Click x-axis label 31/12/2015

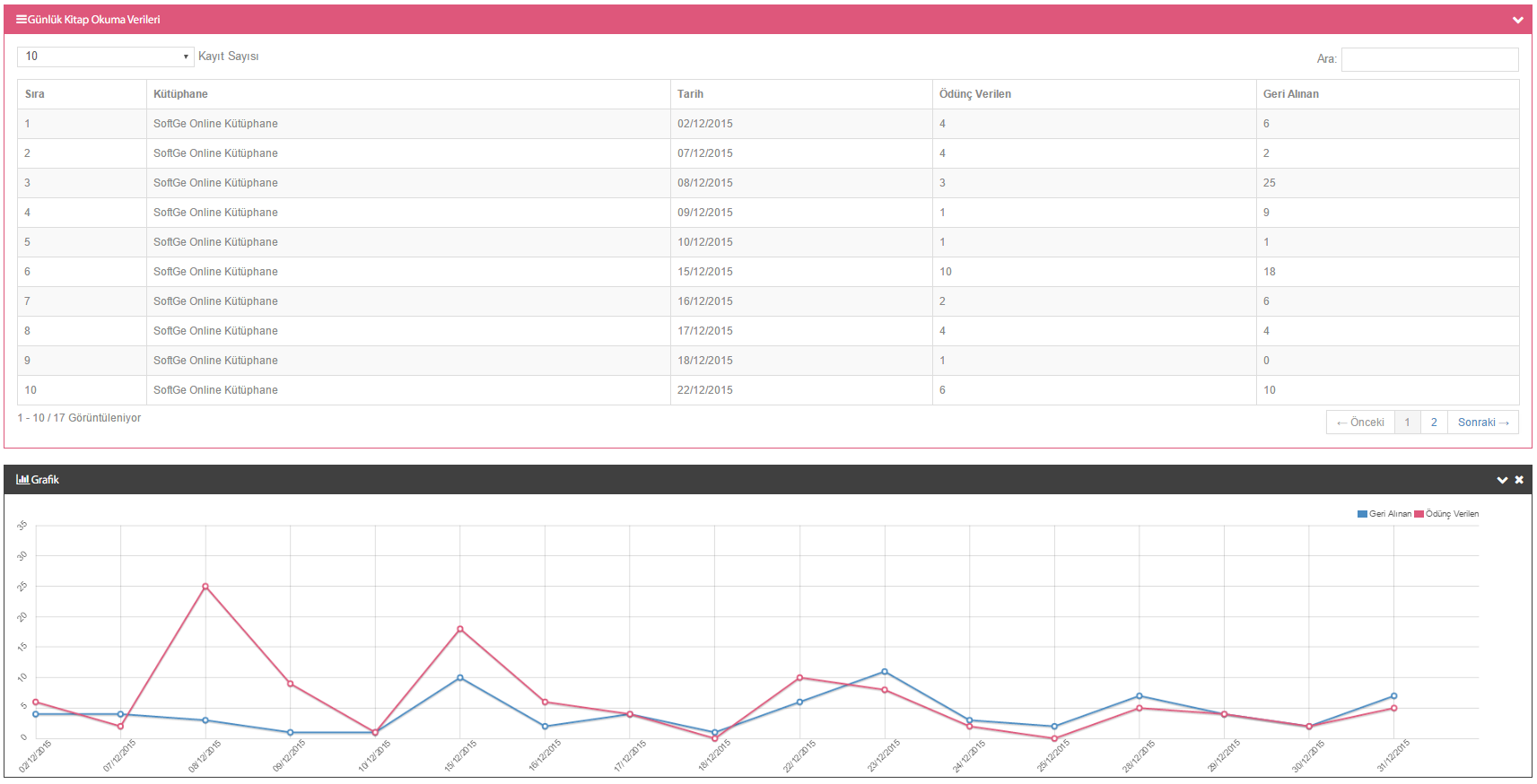tap(1393, 756)
